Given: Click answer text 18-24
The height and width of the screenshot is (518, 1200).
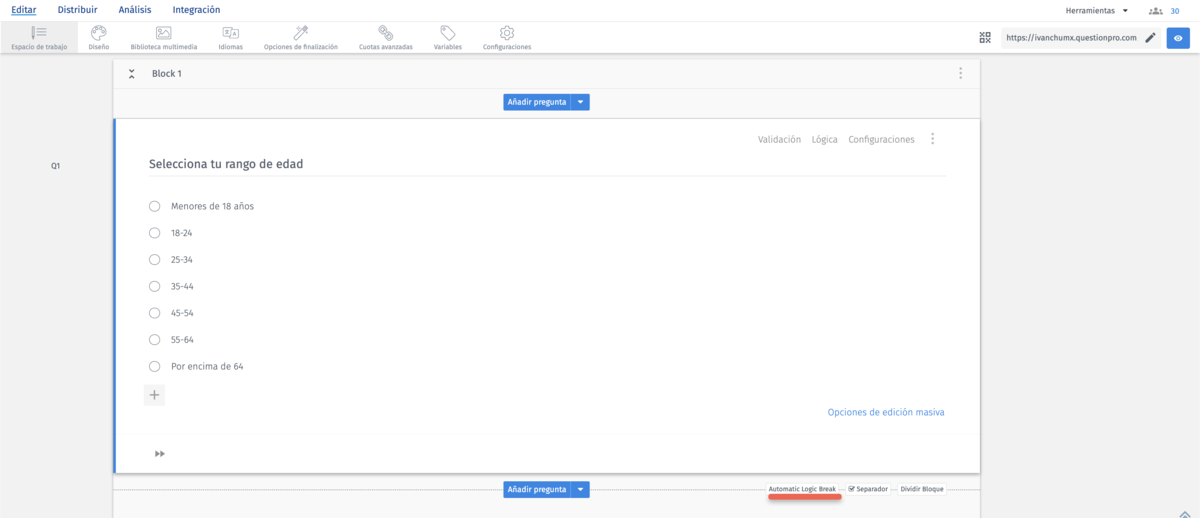Looking at the screenshot, I should click(182, 233).
